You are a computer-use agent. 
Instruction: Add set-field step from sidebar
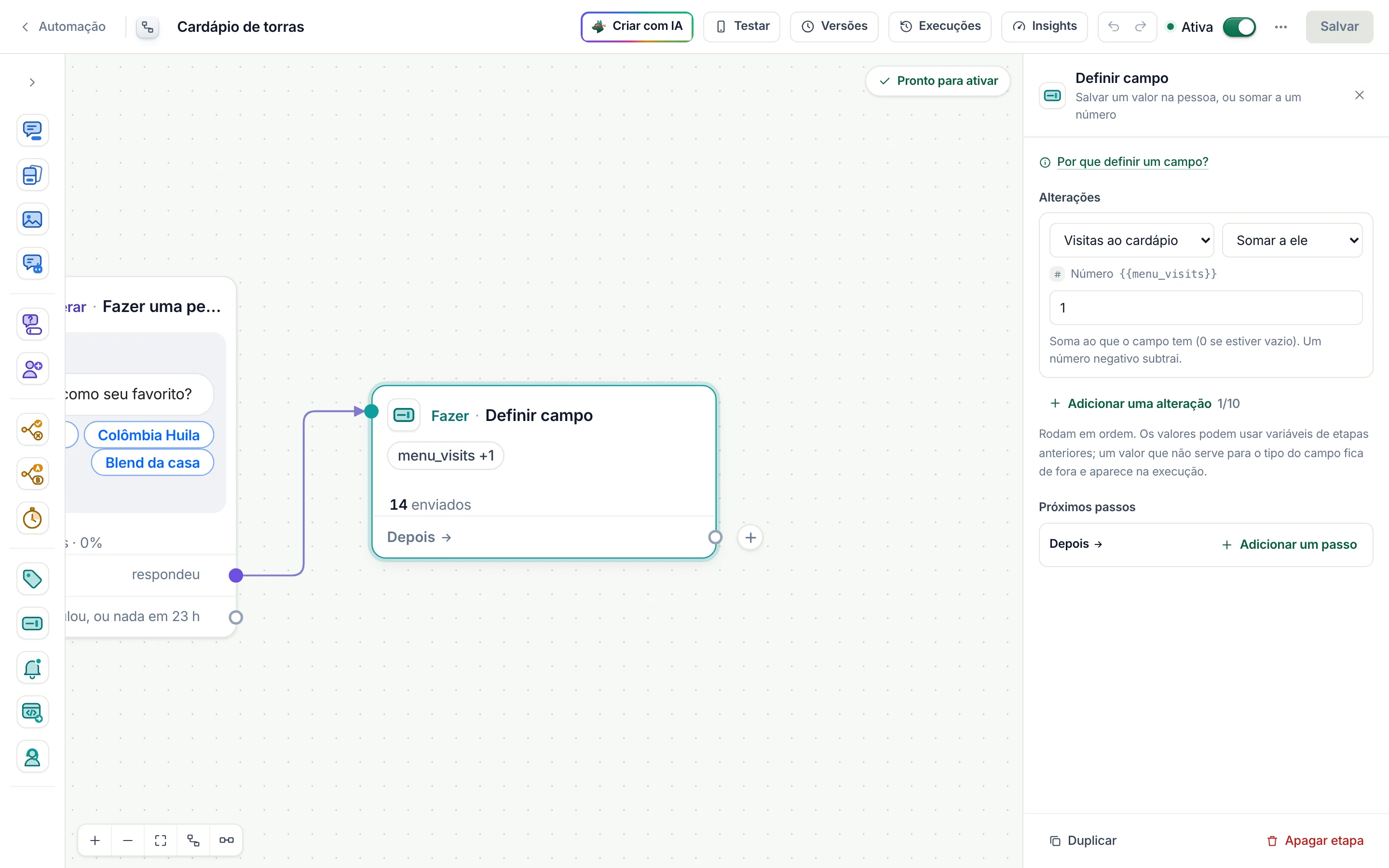[32, 624]
